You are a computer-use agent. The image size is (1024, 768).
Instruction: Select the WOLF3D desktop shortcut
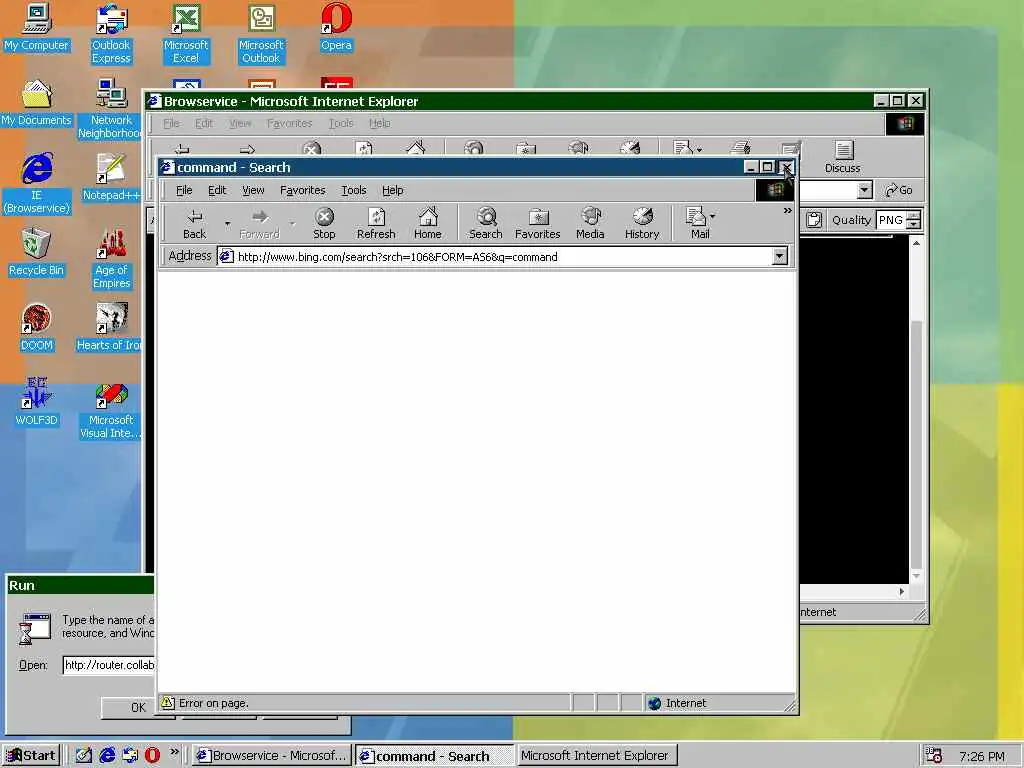click(37, 403)
